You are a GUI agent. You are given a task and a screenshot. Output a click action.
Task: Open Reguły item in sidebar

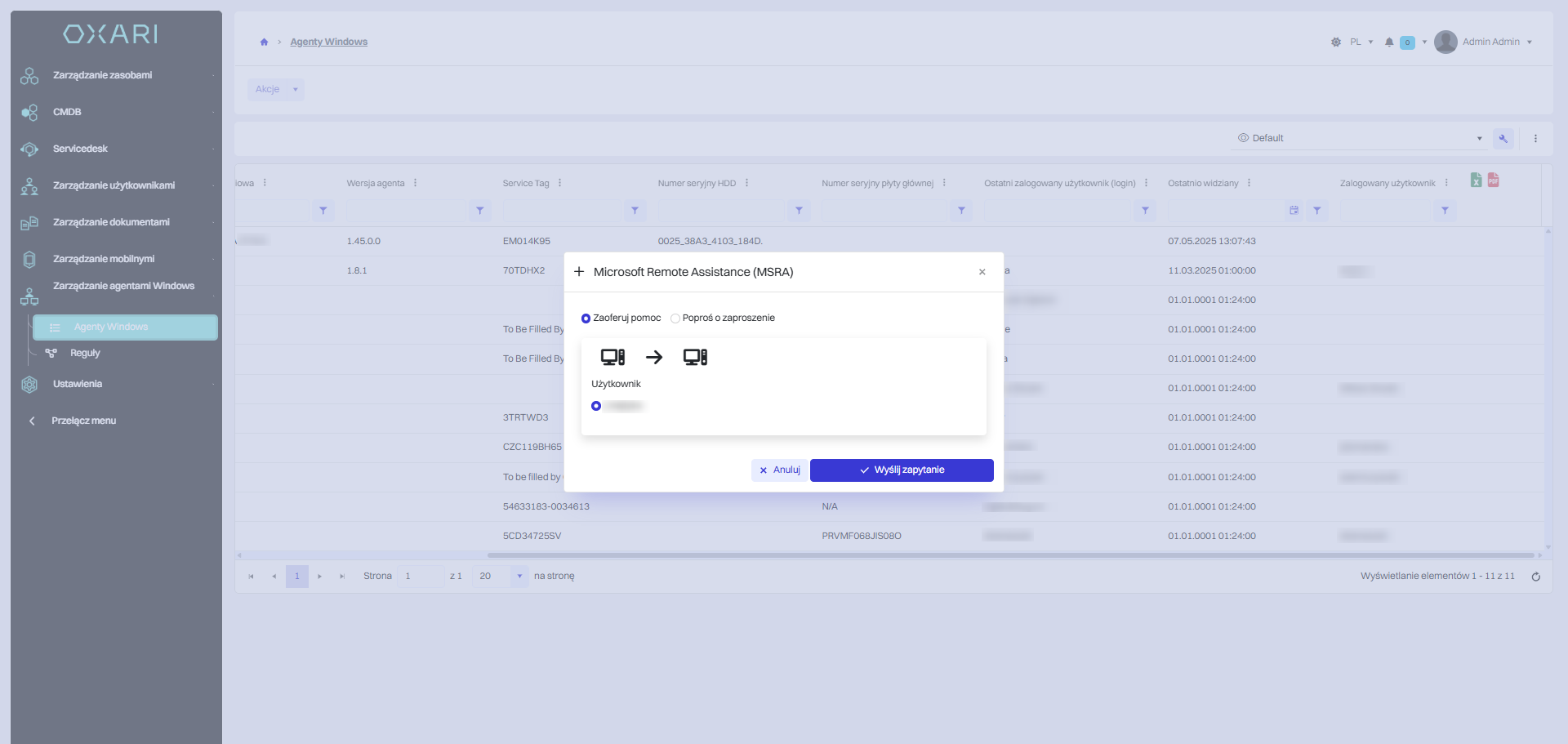85,354
